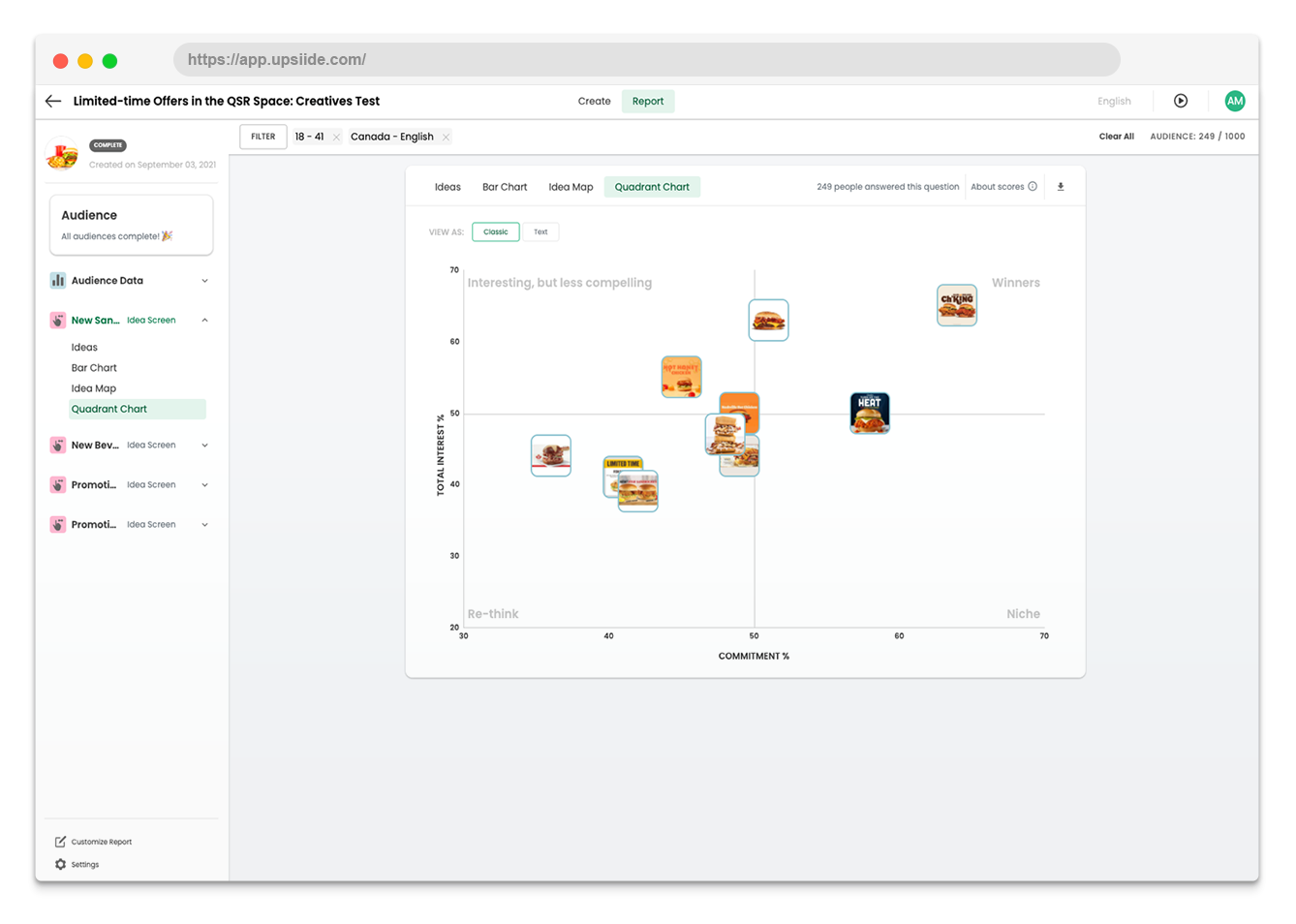The width and height of the screenshot is (1296, 924).
Task: Select the dark blue HEAT idea thumbnail
Action: tap(870, 414)
